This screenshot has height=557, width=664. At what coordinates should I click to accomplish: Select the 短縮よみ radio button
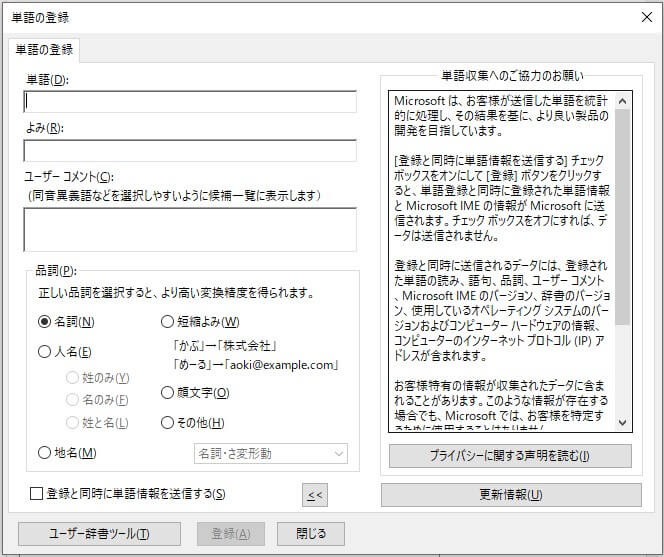tap(167, 322)
